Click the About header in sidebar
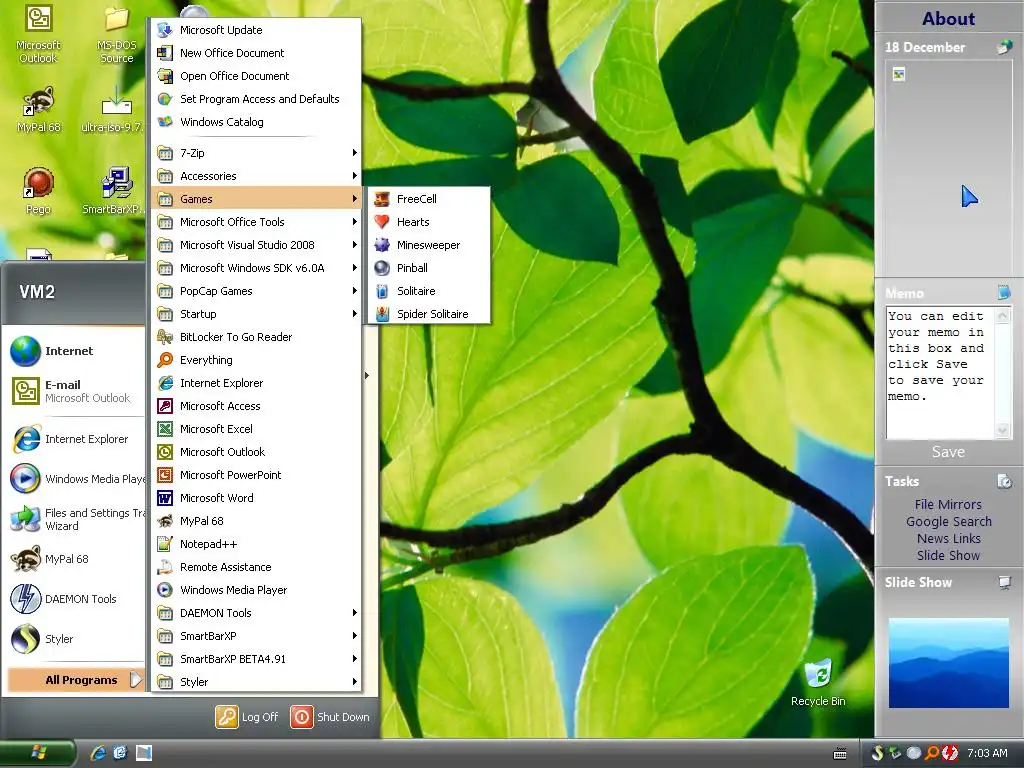Viewport: 1024px width, 768px height. click(948, 18)
